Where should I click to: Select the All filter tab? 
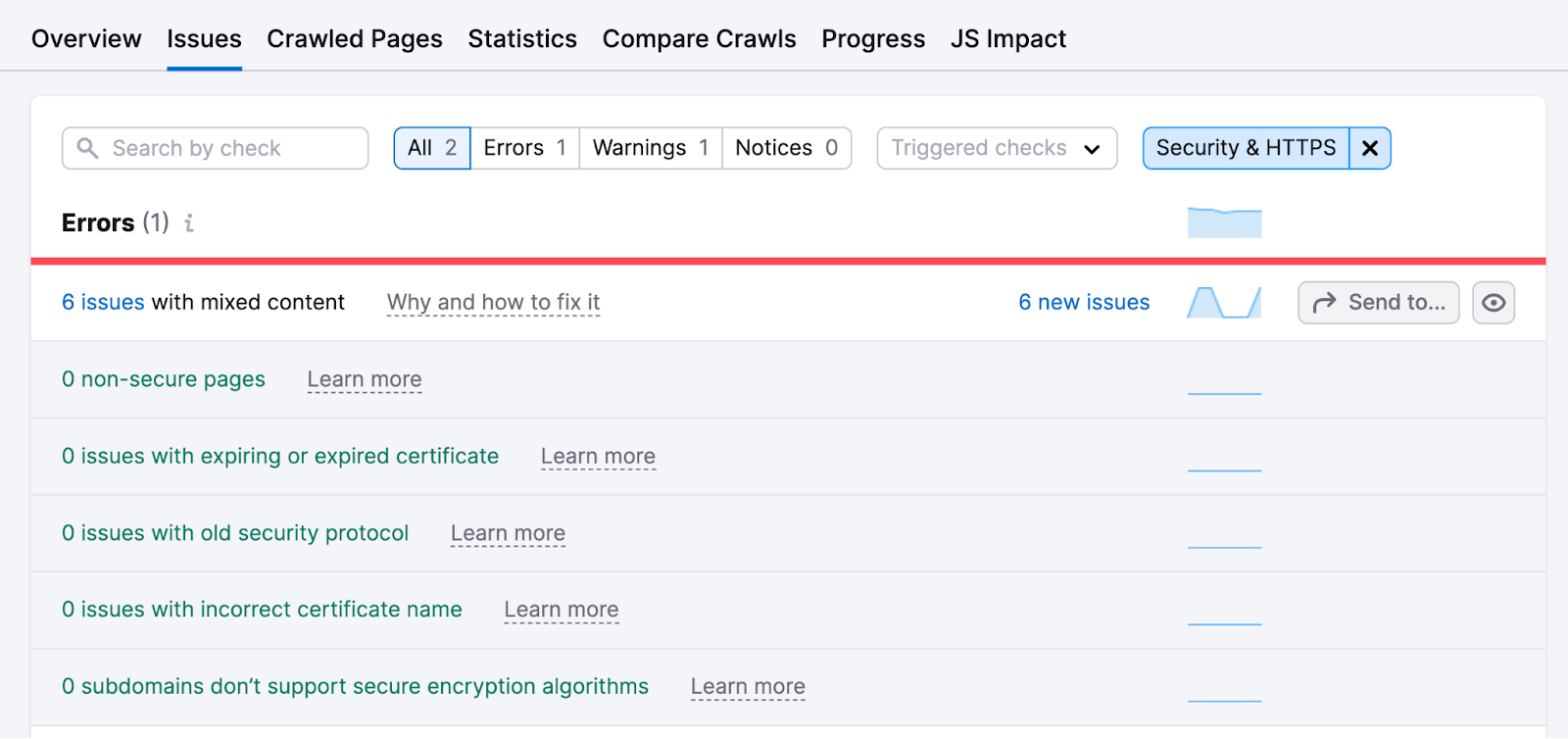[x=431, y=148]
